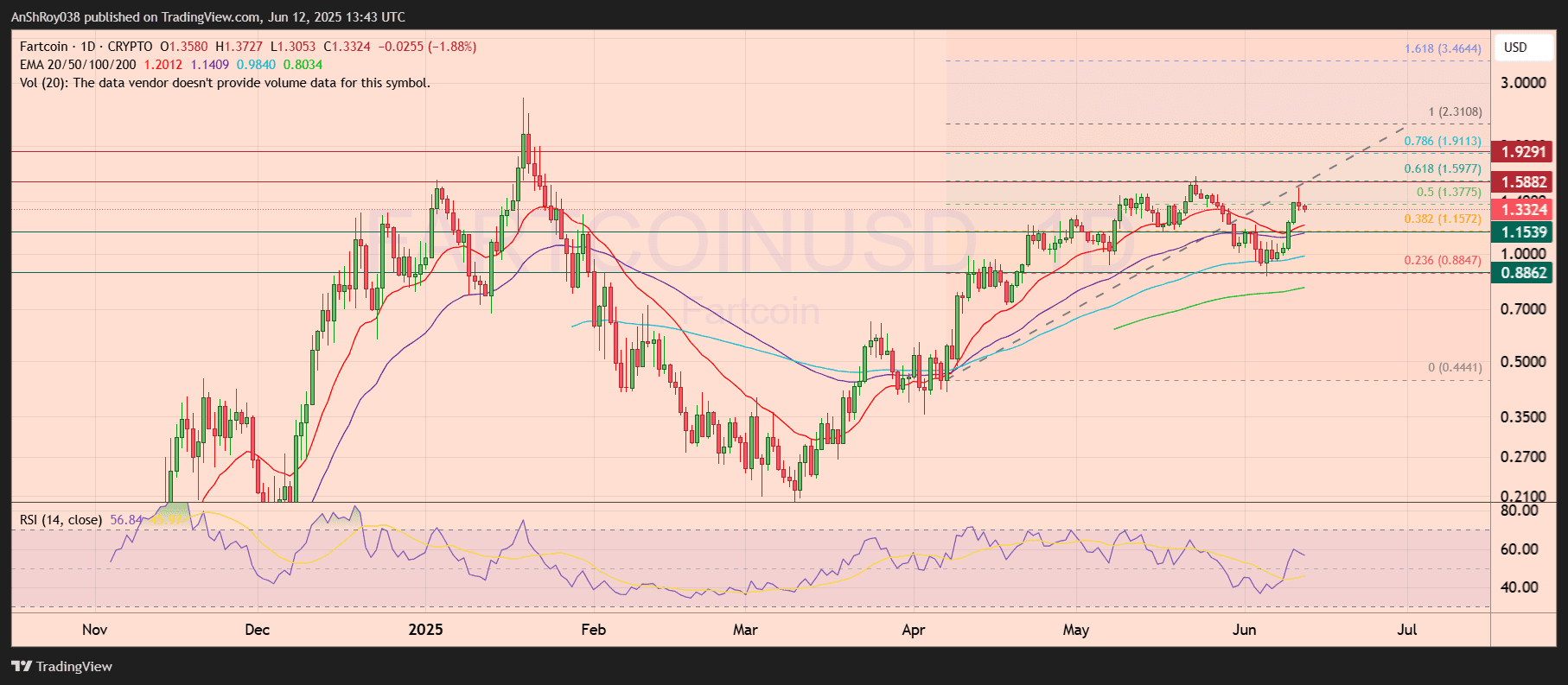This screenshot has width=1568, height=685.
Task: Click the publisher header AnShRoy038 text
Action: [45, 16]
